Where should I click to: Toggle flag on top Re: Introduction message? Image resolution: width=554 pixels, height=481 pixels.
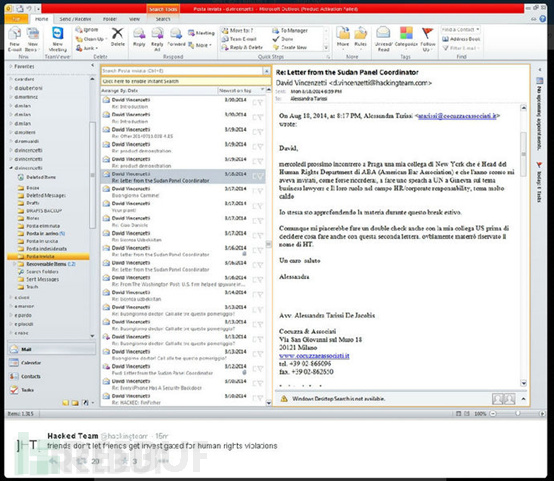[x=260, y=102]
